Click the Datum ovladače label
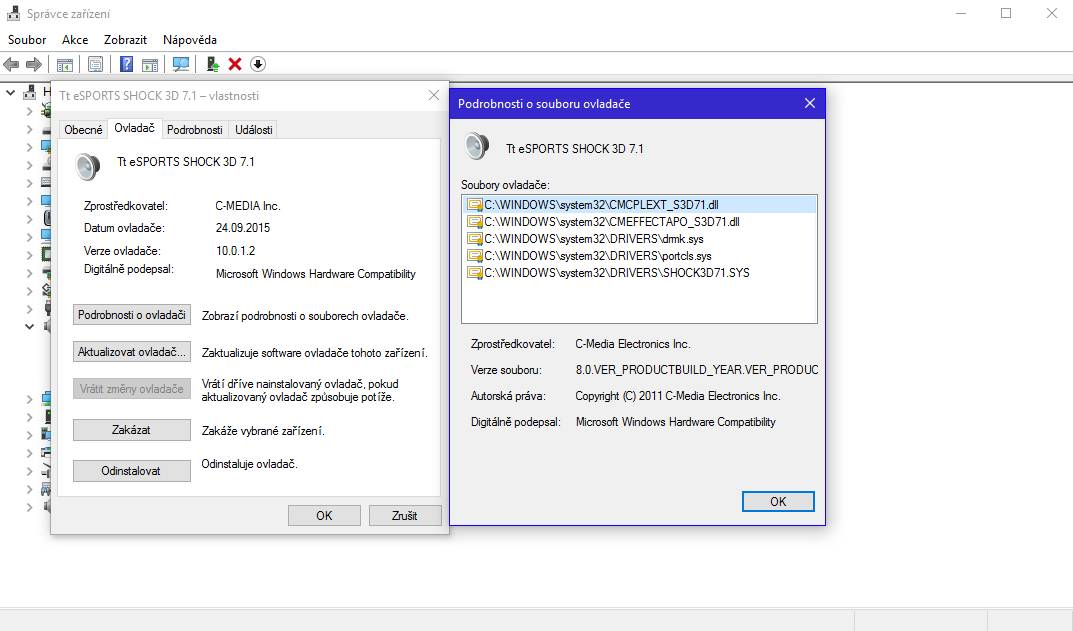 point(124,228)
